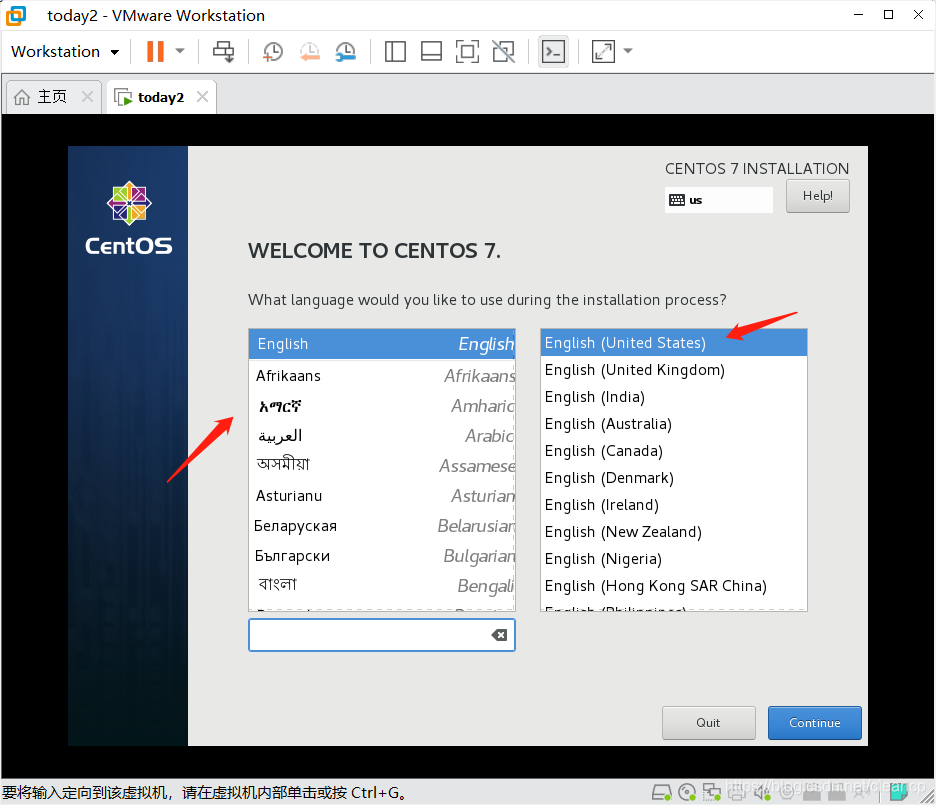Choose English (Nigeria) locale
This screenshot has width=936, height=805.
coord(673,559)
